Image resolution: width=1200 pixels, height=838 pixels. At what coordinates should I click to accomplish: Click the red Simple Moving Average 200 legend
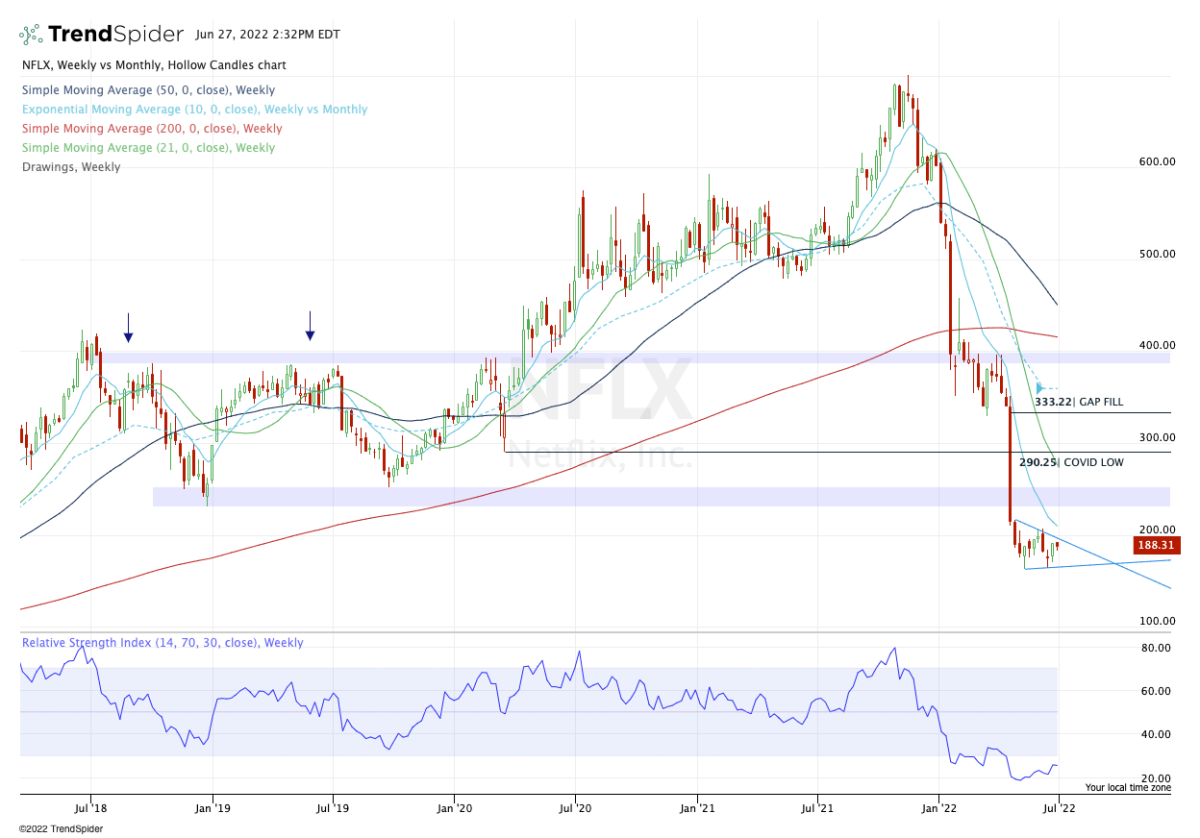[152, 128]
